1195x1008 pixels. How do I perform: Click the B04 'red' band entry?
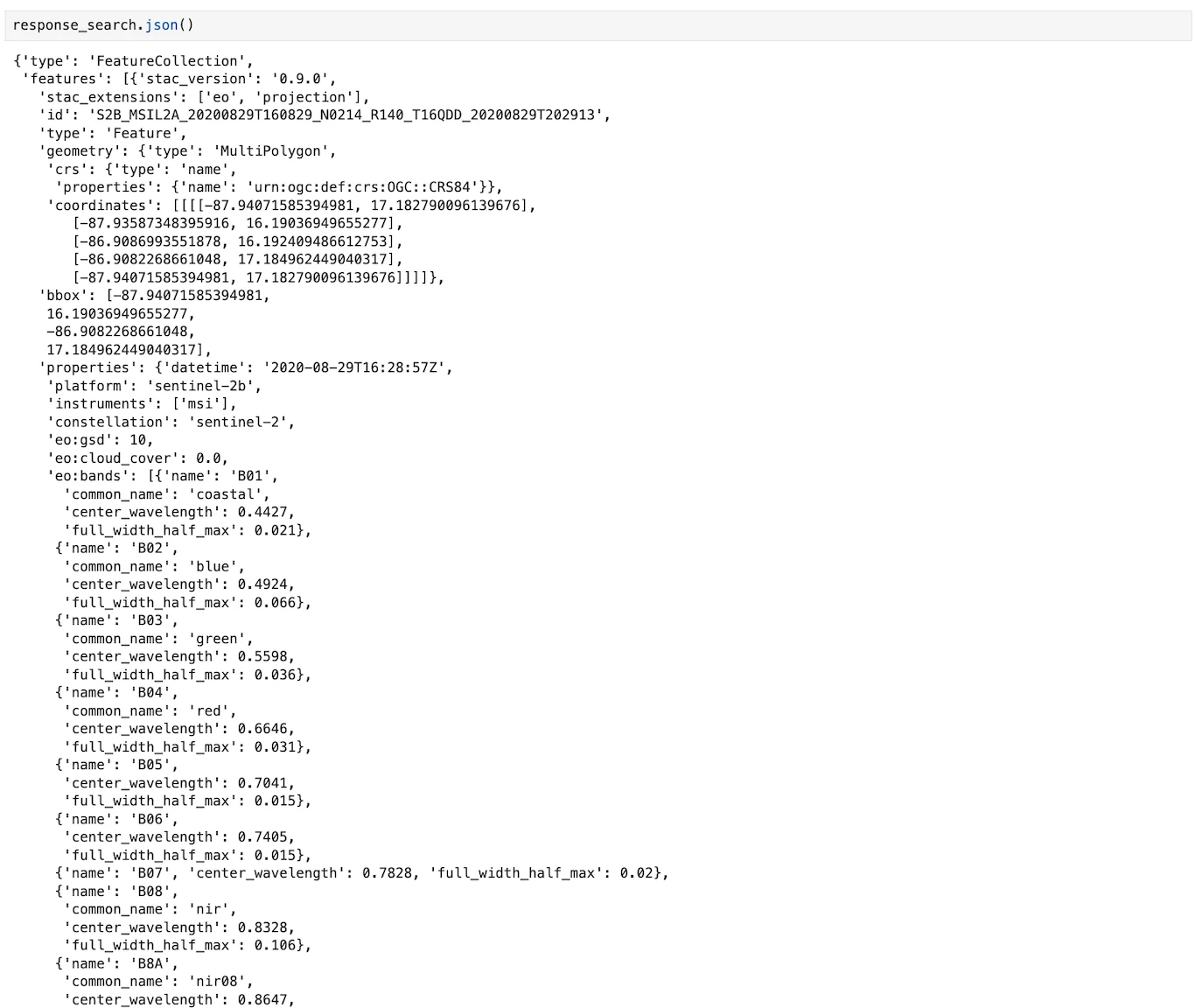[x=150, y=693]
